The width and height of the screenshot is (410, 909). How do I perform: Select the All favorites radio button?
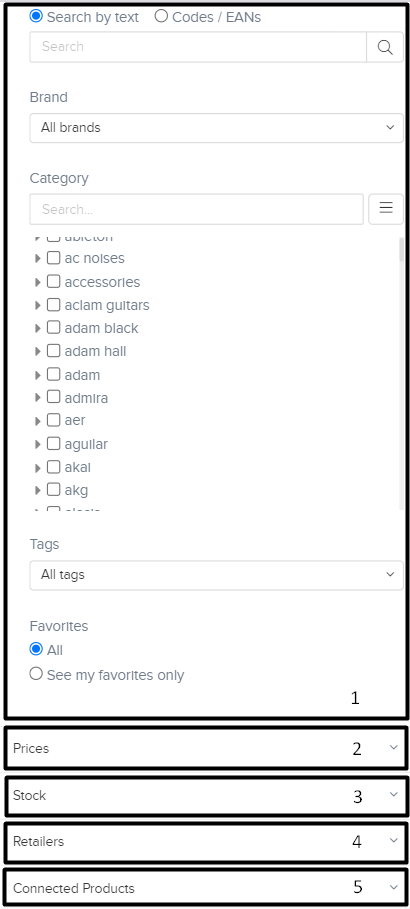36,649
